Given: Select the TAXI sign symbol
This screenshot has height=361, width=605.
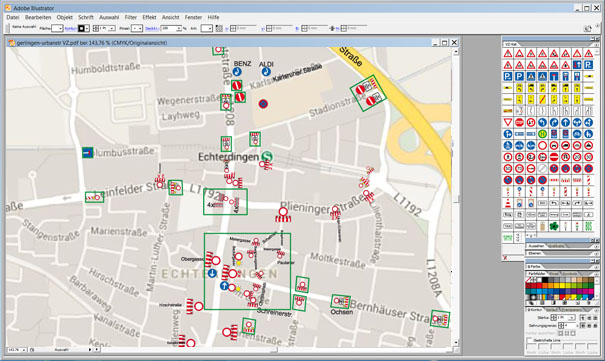Looking at the screenshot, I should click(x=508, y=226).
